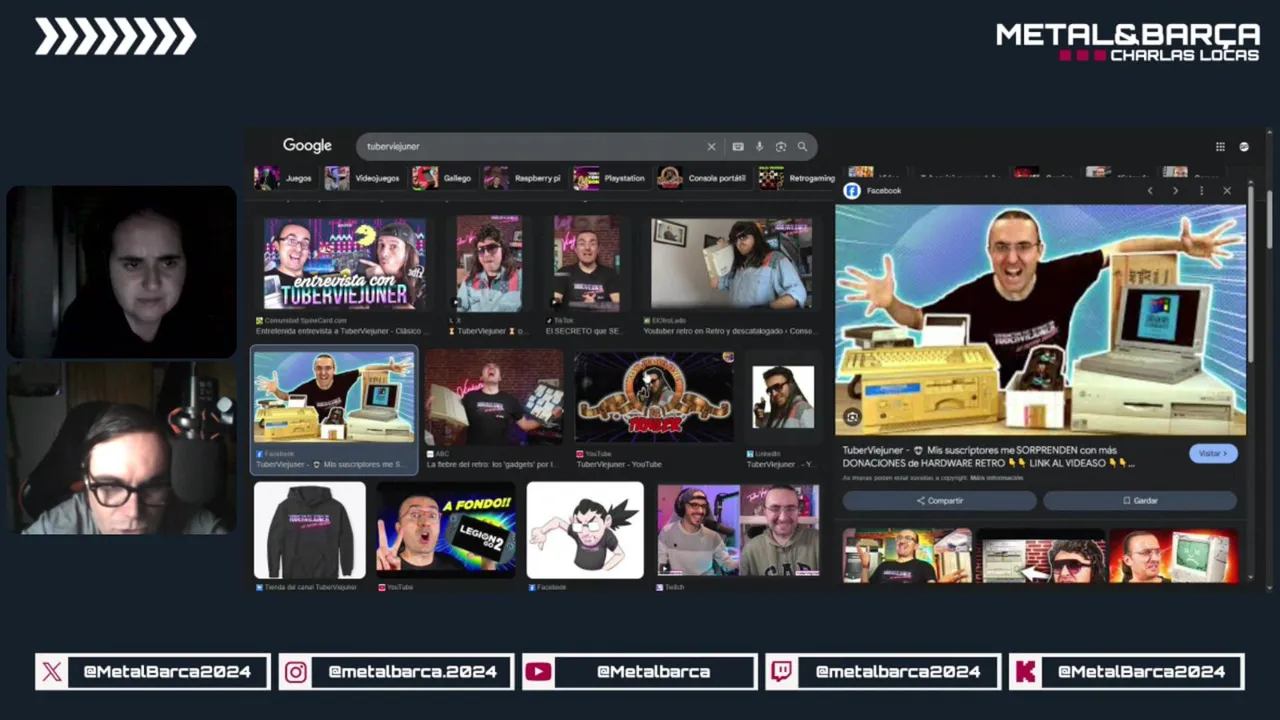
Task: Click the Gardar save button
Action: pos(1140,500)
